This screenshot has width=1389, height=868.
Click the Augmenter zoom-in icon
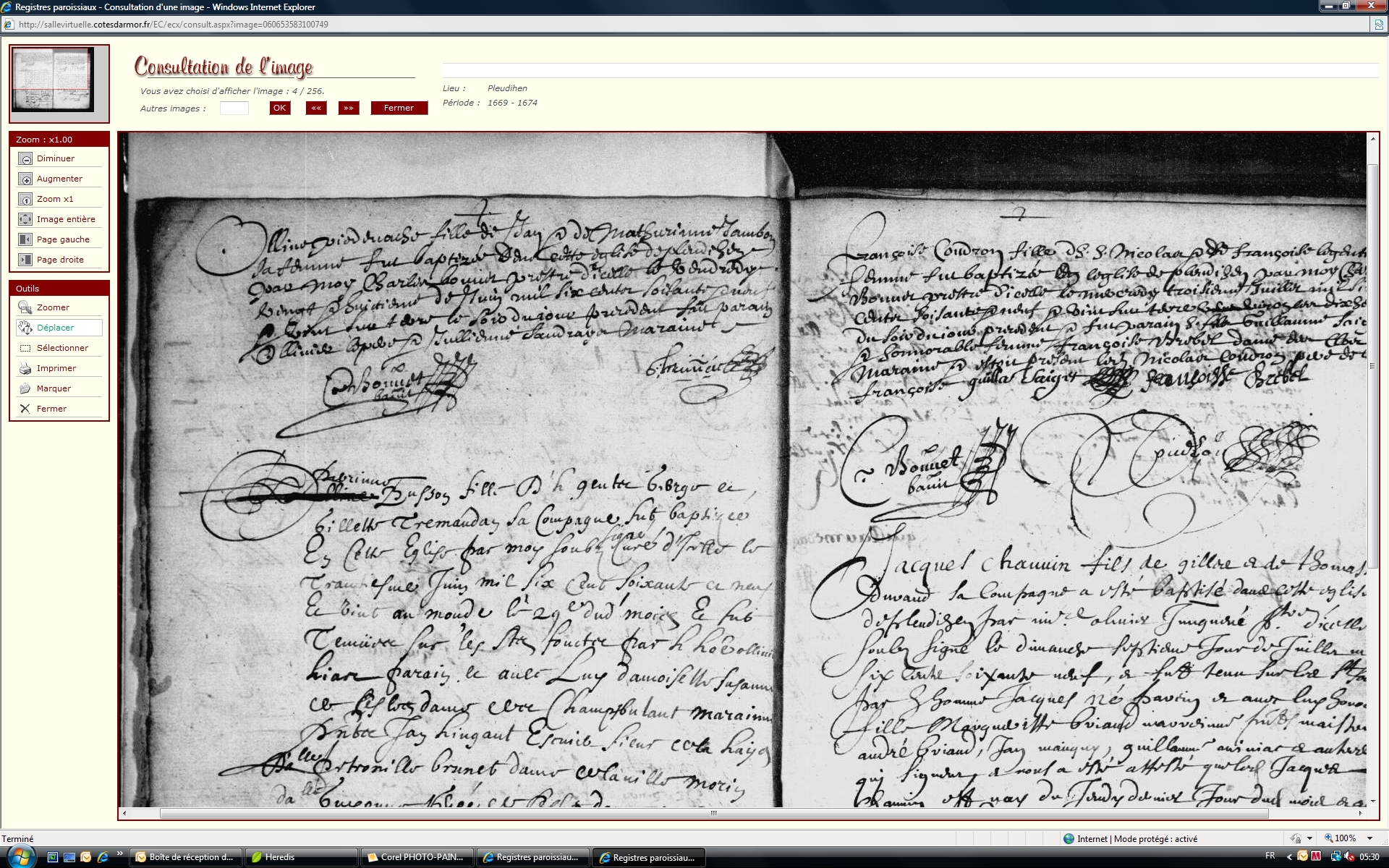(x=25, y=179)
